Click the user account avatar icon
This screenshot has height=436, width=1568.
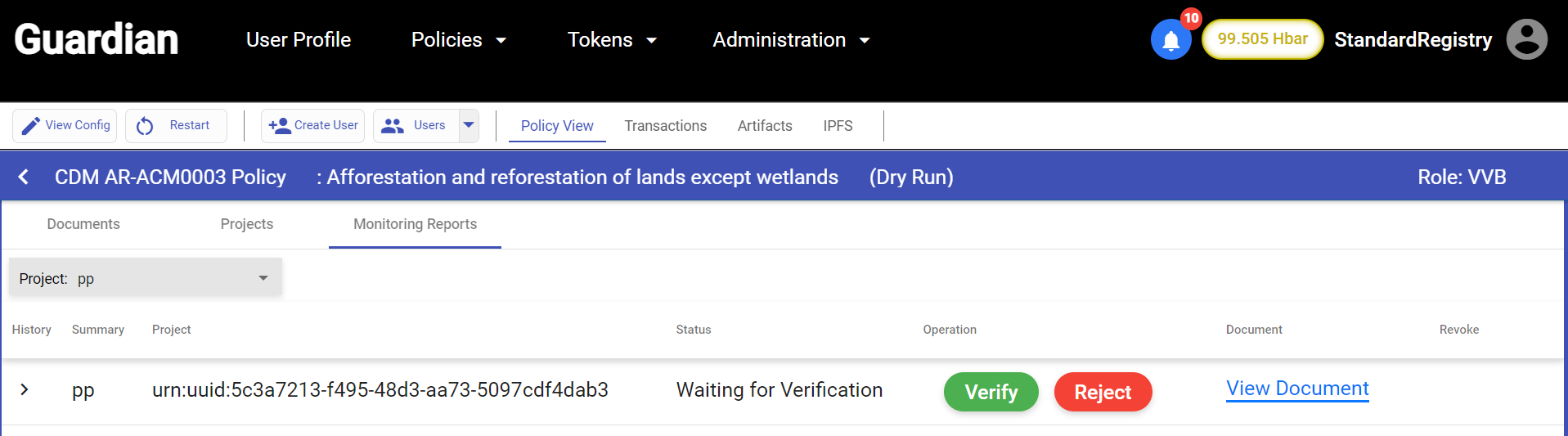pyautogui.click(x=1526, y=39)
